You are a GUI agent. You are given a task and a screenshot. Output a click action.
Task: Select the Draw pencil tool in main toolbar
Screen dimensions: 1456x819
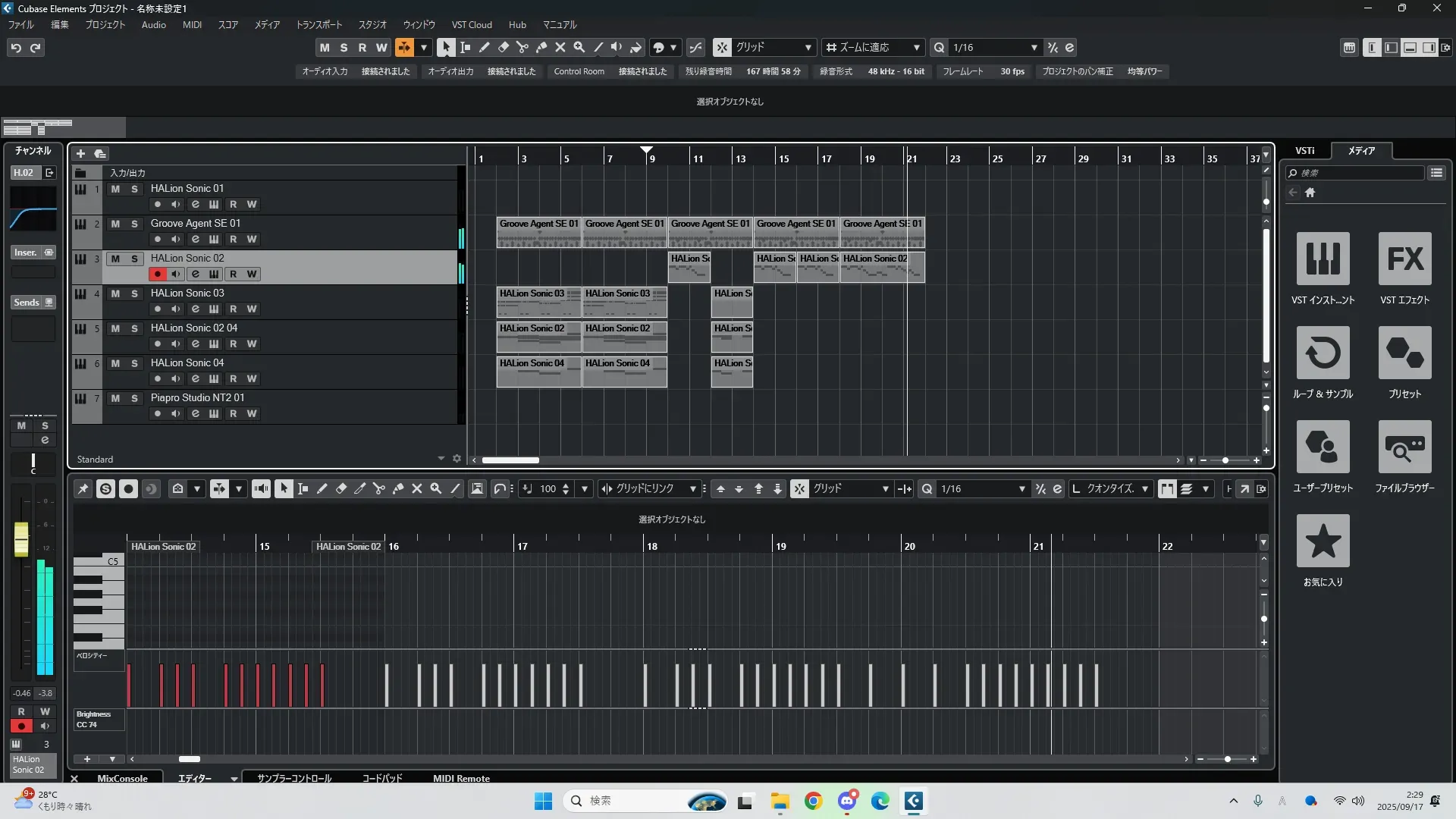point(485,47)
